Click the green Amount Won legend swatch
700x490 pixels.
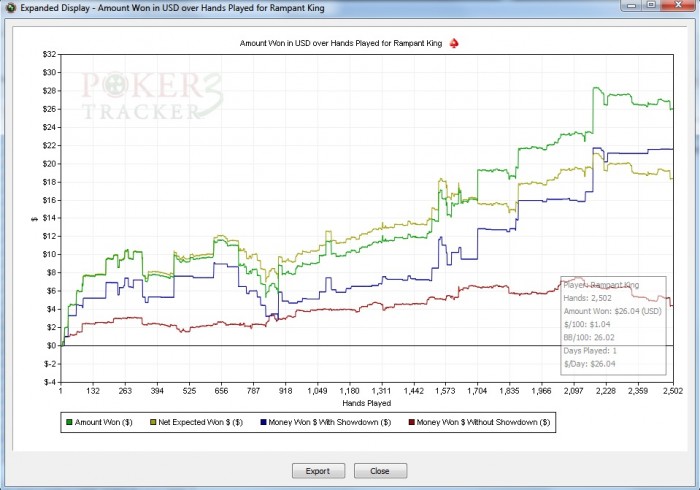tap(69, 422)
